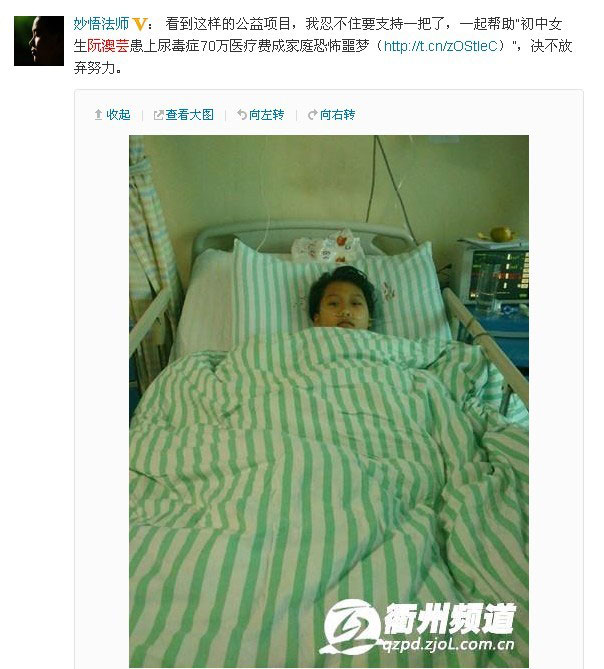Click the striped blanket in photo
Image resolution: width=604 pixels, height=669 pixels.
328,491
